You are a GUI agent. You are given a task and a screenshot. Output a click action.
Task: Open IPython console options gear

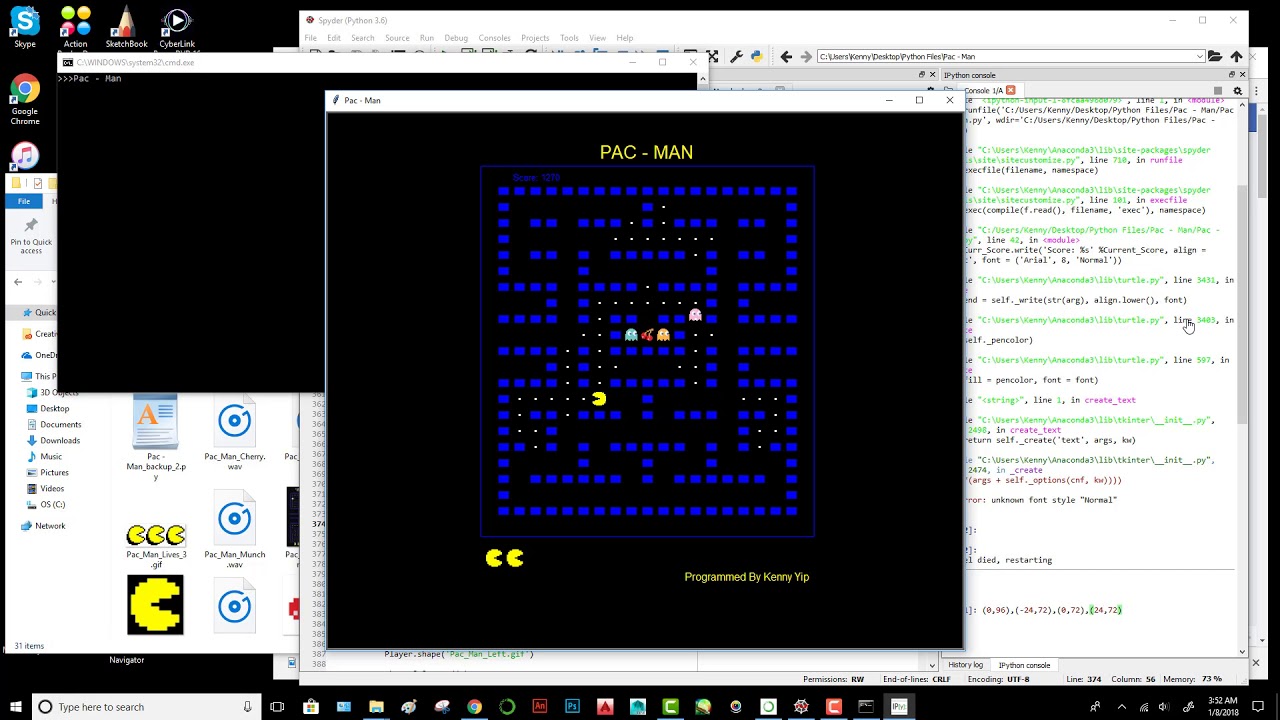(x=1237, y=91)
